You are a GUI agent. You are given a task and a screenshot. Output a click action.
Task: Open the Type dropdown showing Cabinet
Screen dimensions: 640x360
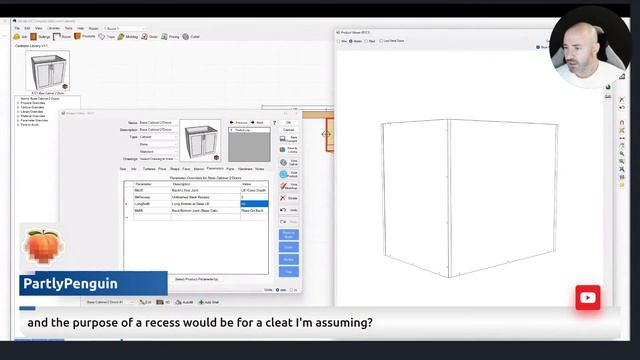point(158,137)
